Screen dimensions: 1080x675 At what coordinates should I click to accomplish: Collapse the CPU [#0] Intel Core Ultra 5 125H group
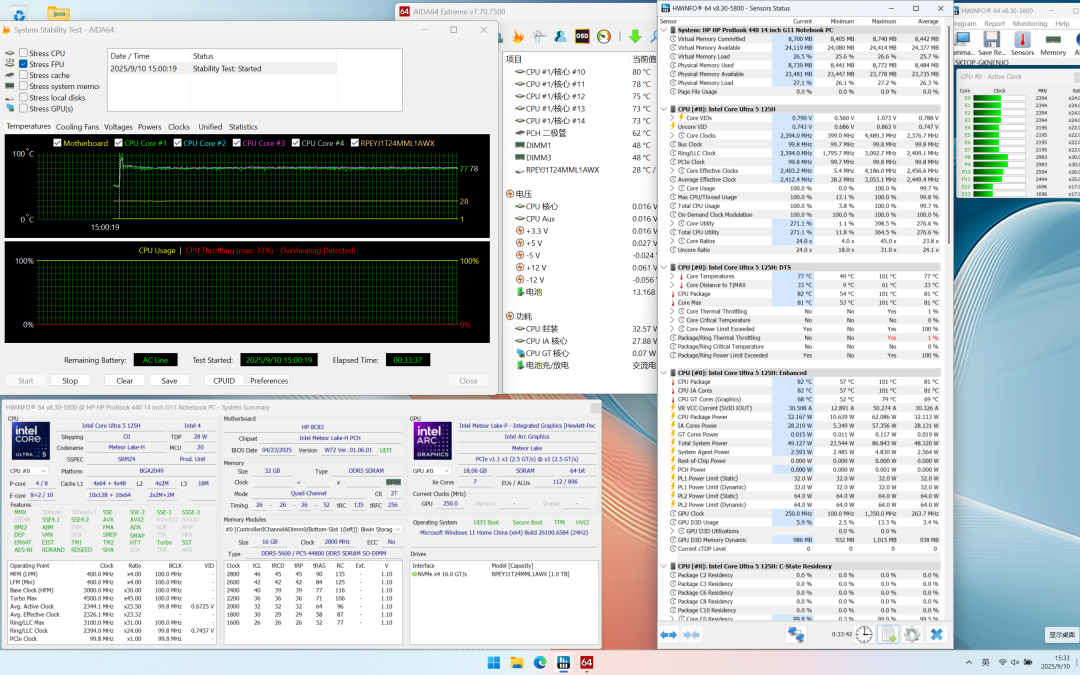coord(664,109)
